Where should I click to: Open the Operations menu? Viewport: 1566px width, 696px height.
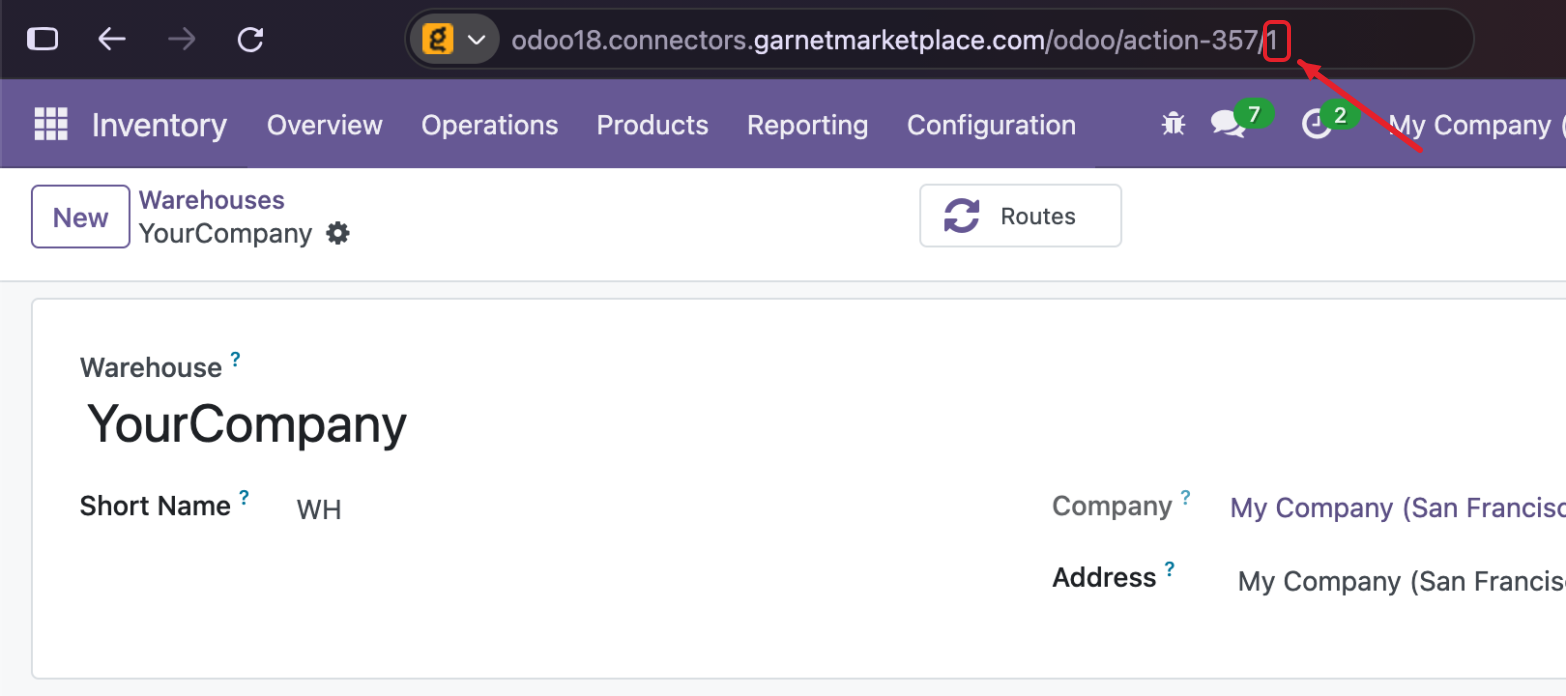[x=489, y=125]
